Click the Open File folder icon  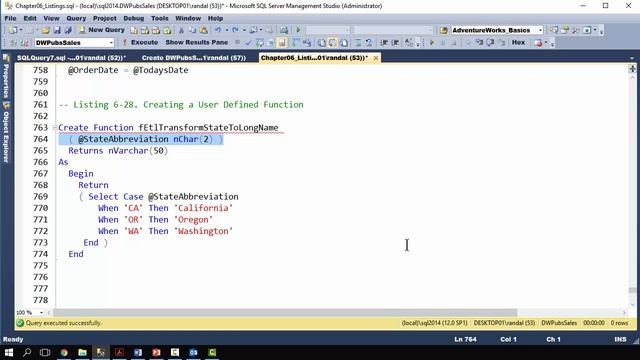46,30
